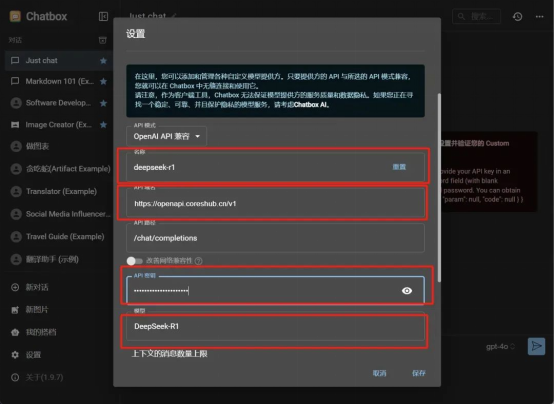Screen dimensions: 554x404
Task: Open the three-dots more options menu
Action: coord(539,17)
